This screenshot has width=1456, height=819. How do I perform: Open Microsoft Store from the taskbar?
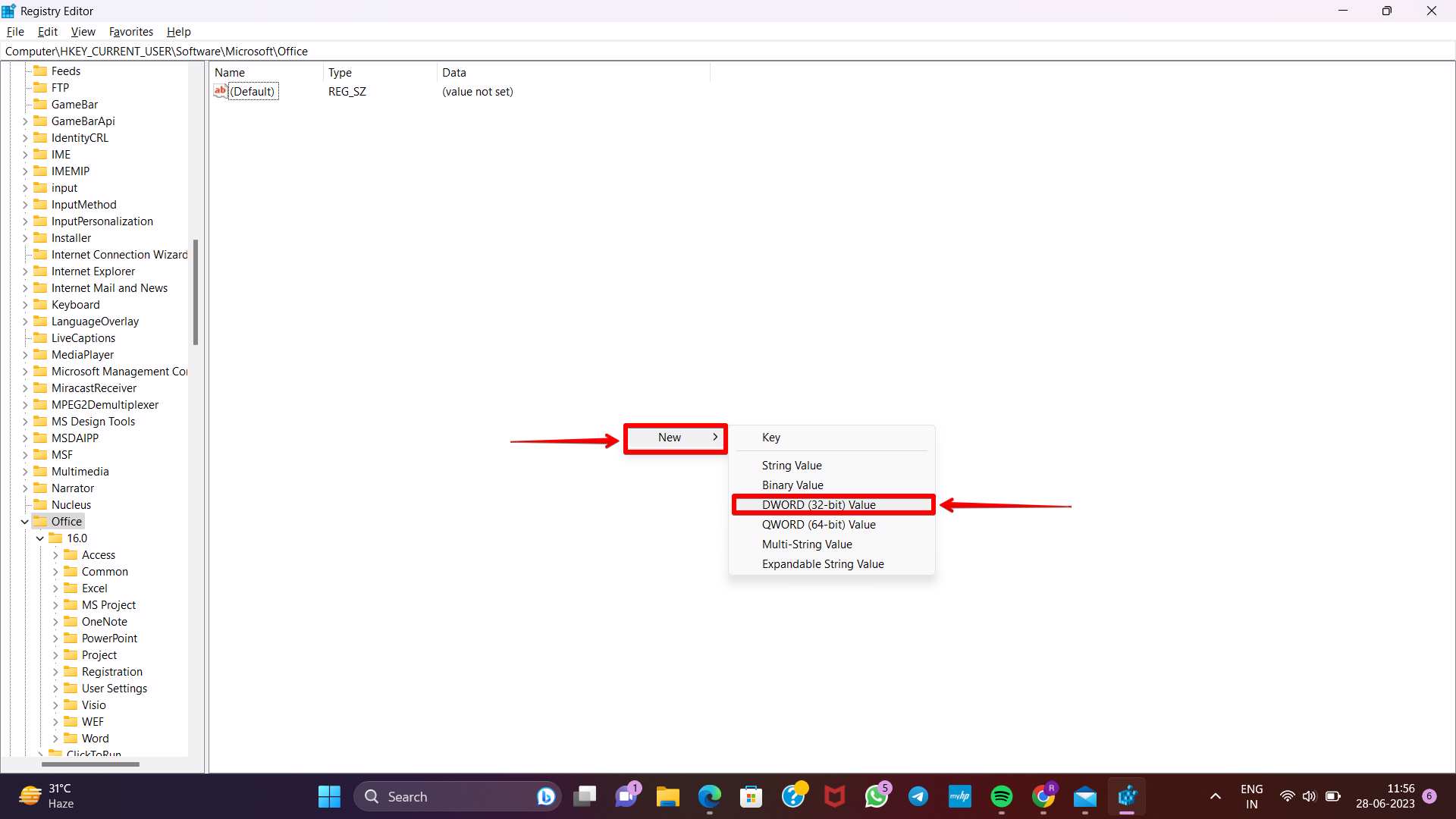[x=751, y=796]
